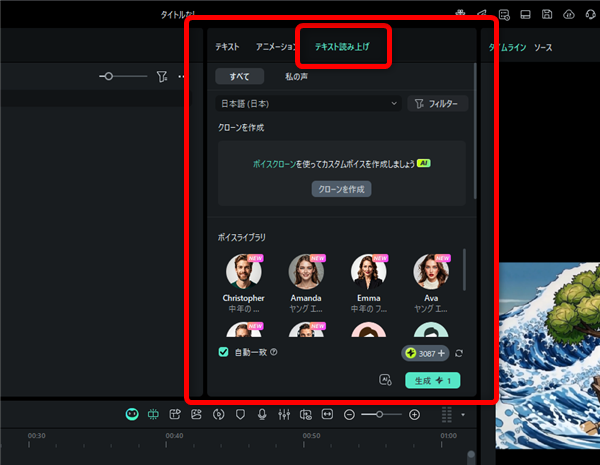Add credits with the 3087 plus button

[x=442, y=353]
